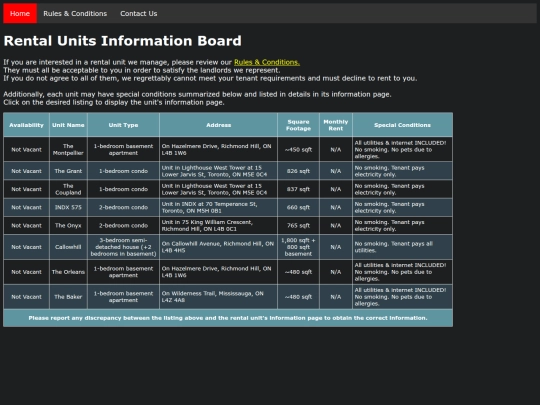540x405 pixels.
Task: Open The Grant unit listing
Action: click(x=68, y=171)
